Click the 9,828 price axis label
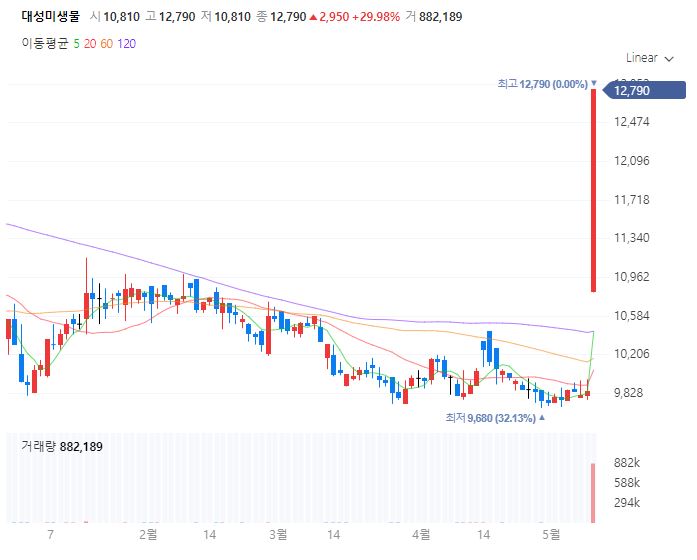697x560 pixels. (x=629, y=393)
